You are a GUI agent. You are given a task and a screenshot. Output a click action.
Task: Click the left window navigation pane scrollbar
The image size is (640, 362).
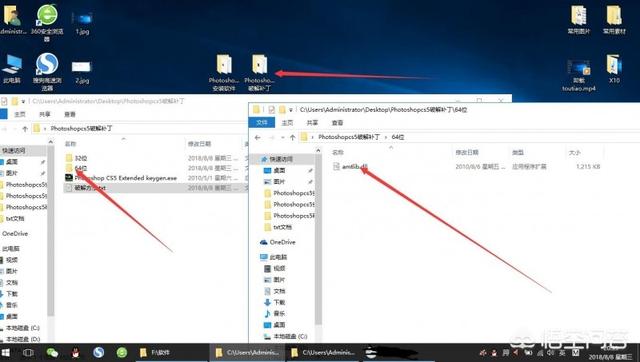click(51, 231)
